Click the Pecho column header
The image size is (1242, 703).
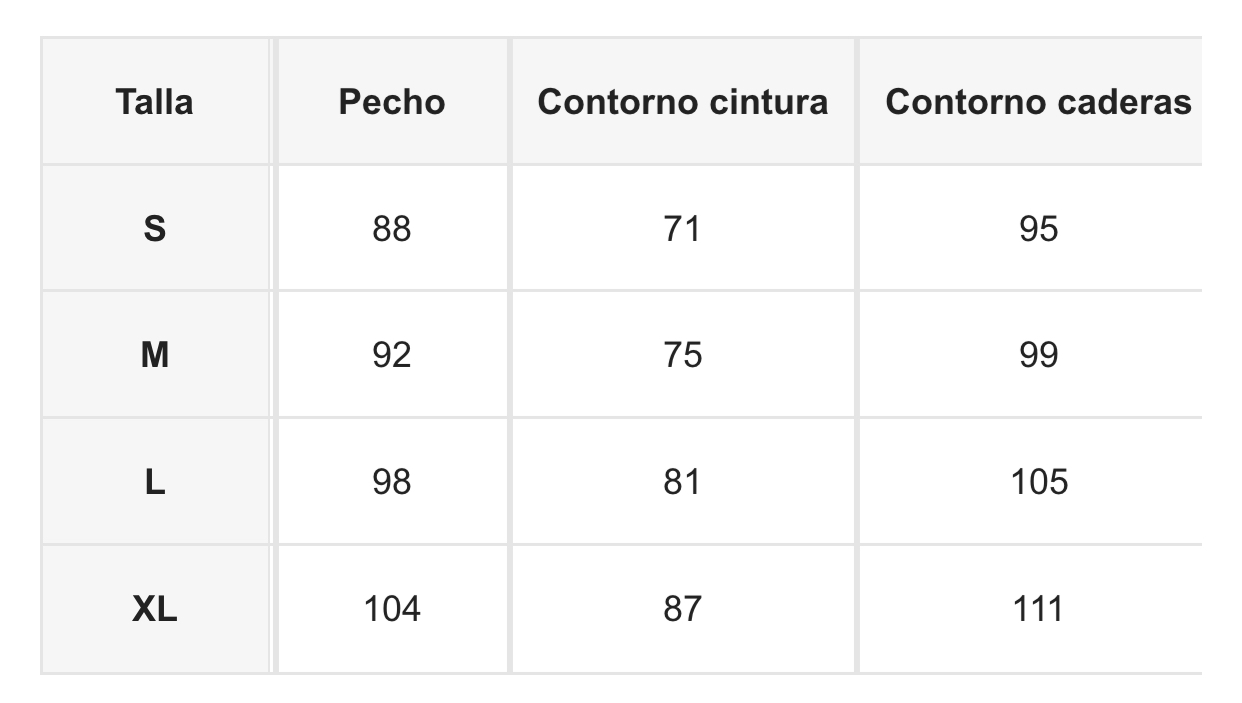click(392, 102)
